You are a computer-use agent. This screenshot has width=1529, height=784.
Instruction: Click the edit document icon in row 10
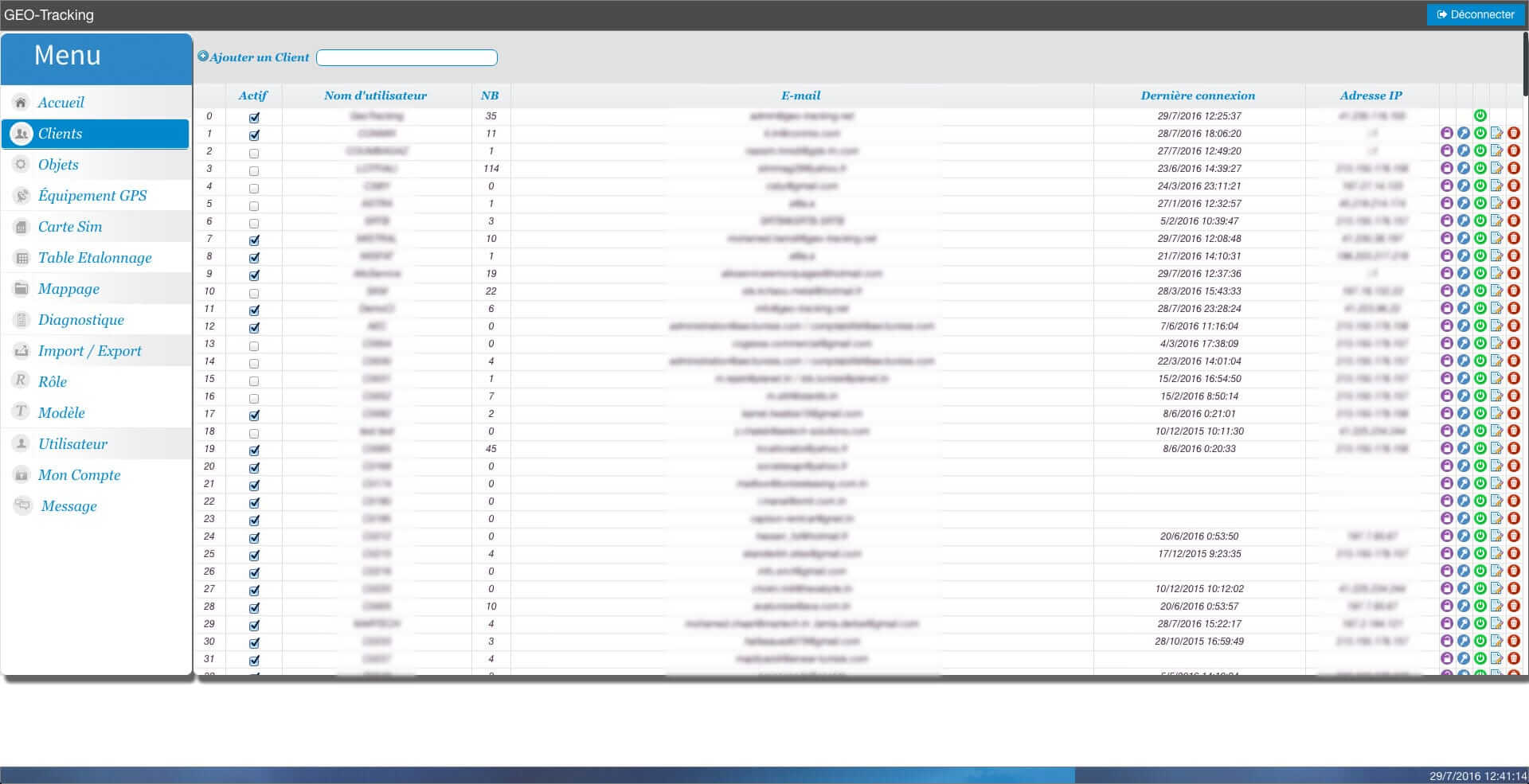click(x=1496, y=291)
